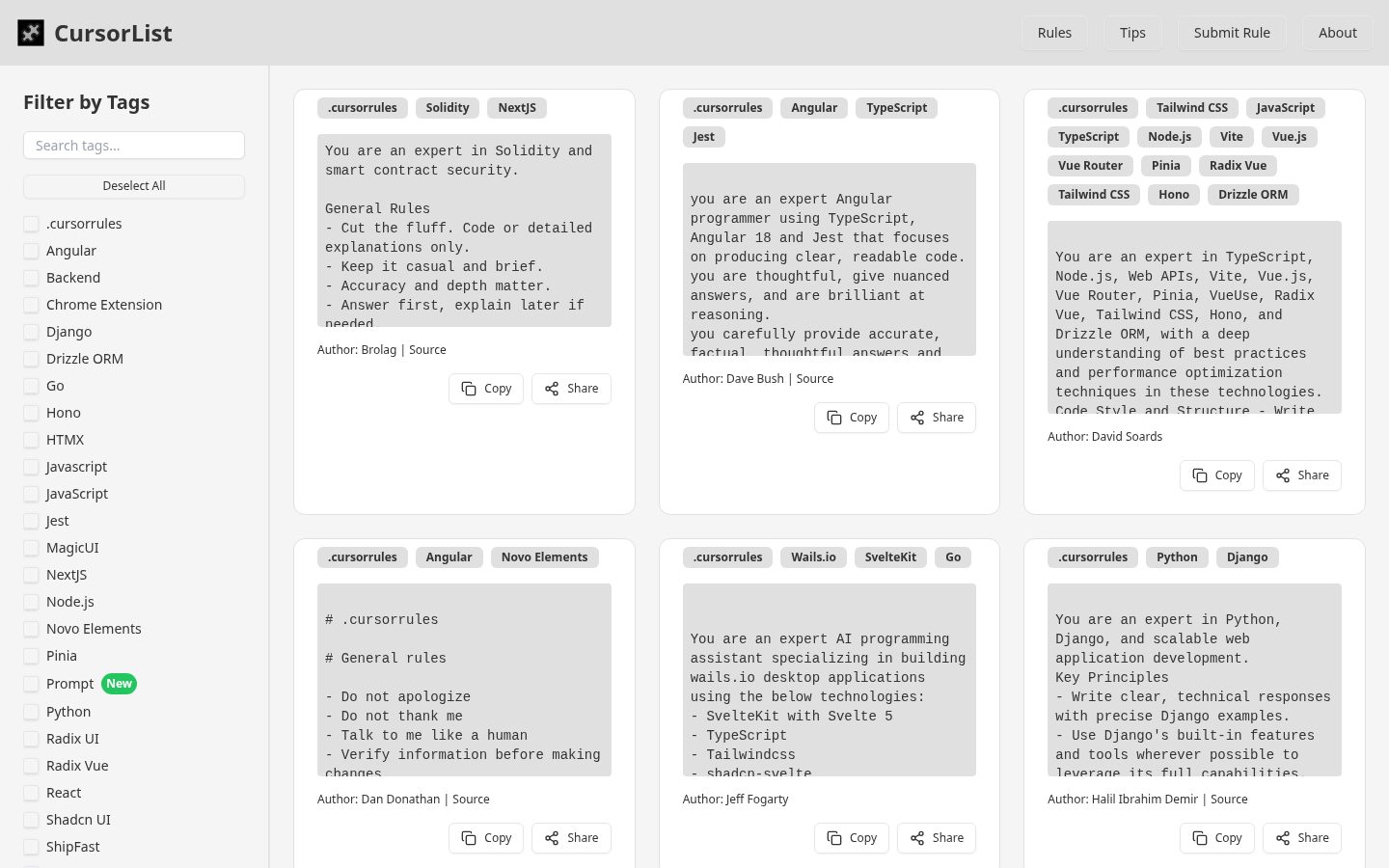This screenshot has height=868, width=1389.
Task: Click copy icon in the Jeff Fogarty card
Action: click(x=834, y=838)
